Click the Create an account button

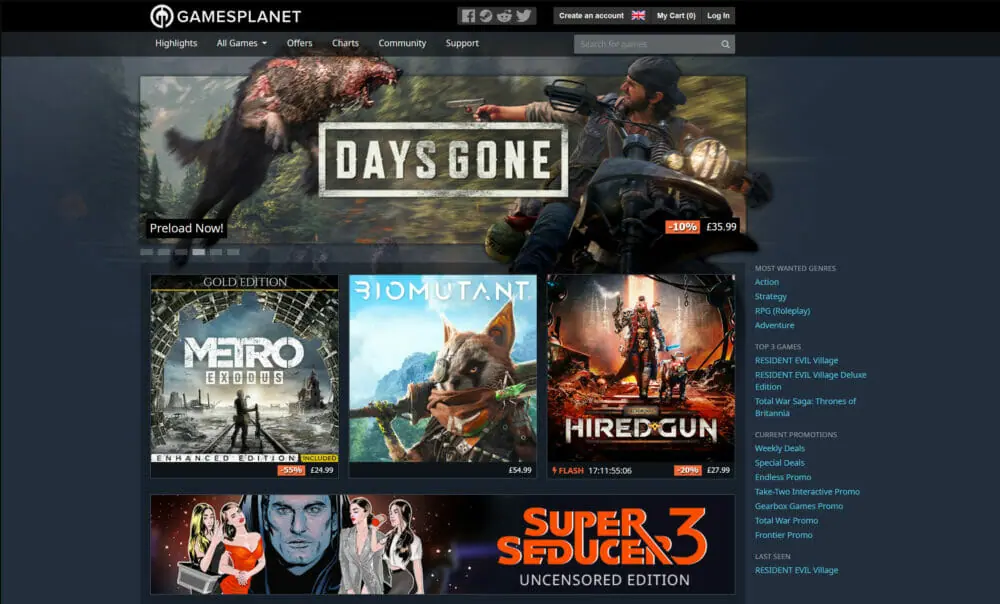point(591,16)
